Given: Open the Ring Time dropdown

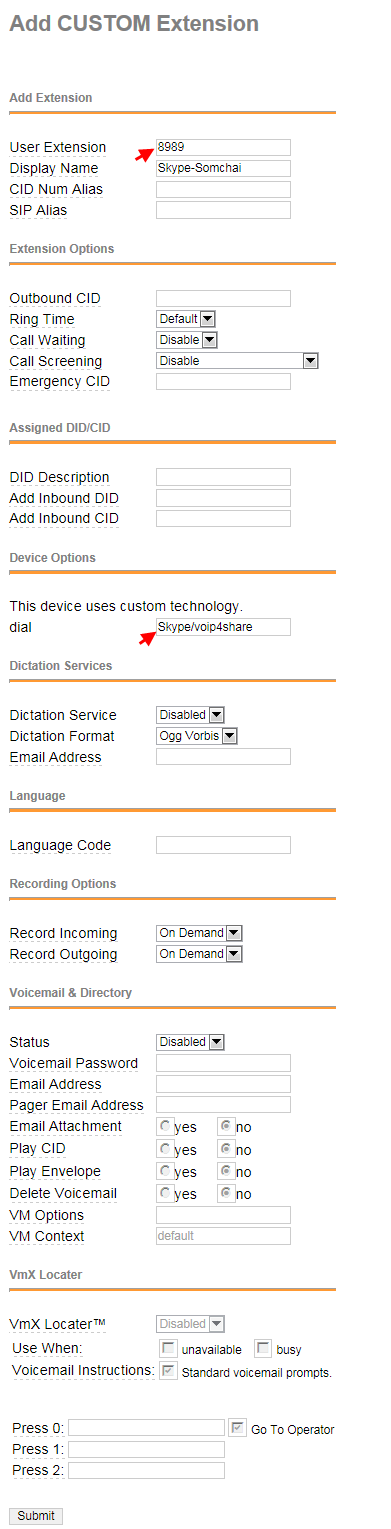Looking at the screenshot, I should pos(187,319).
